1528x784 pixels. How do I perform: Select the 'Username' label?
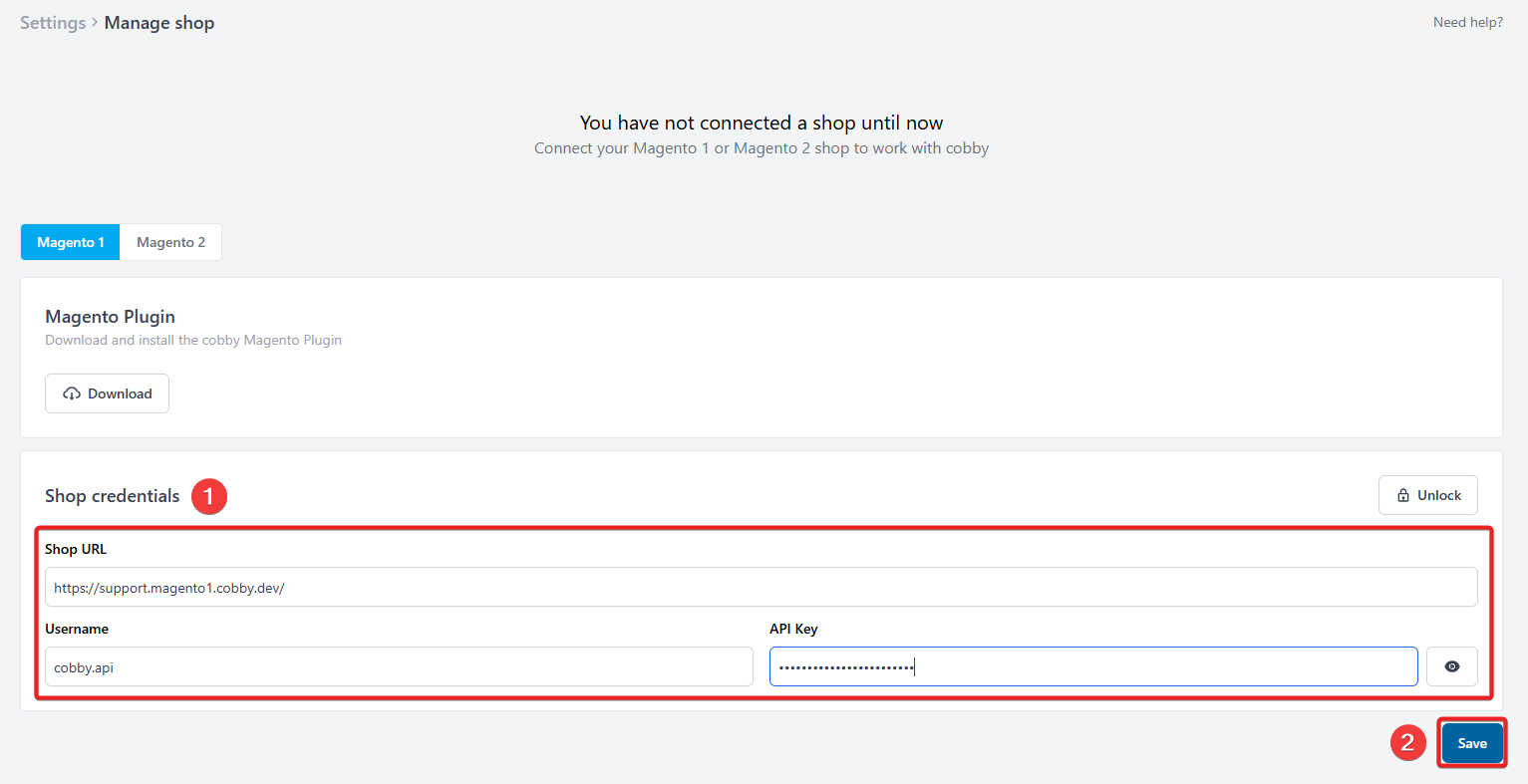[x=77, y=629]
